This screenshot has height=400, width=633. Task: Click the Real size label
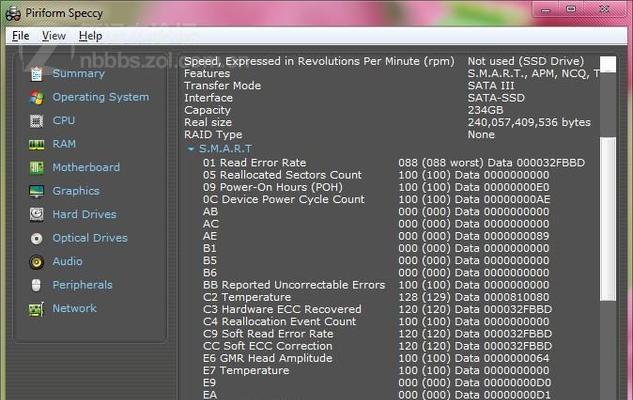click(x=208, y=122)
